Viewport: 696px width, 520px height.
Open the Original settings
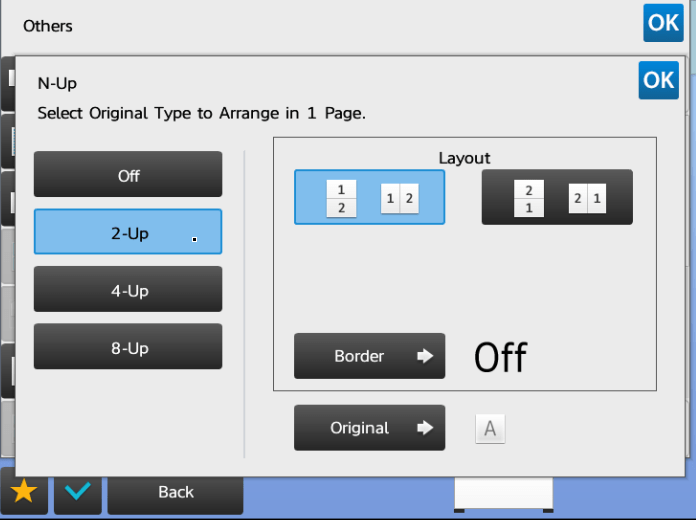(369, 428)
